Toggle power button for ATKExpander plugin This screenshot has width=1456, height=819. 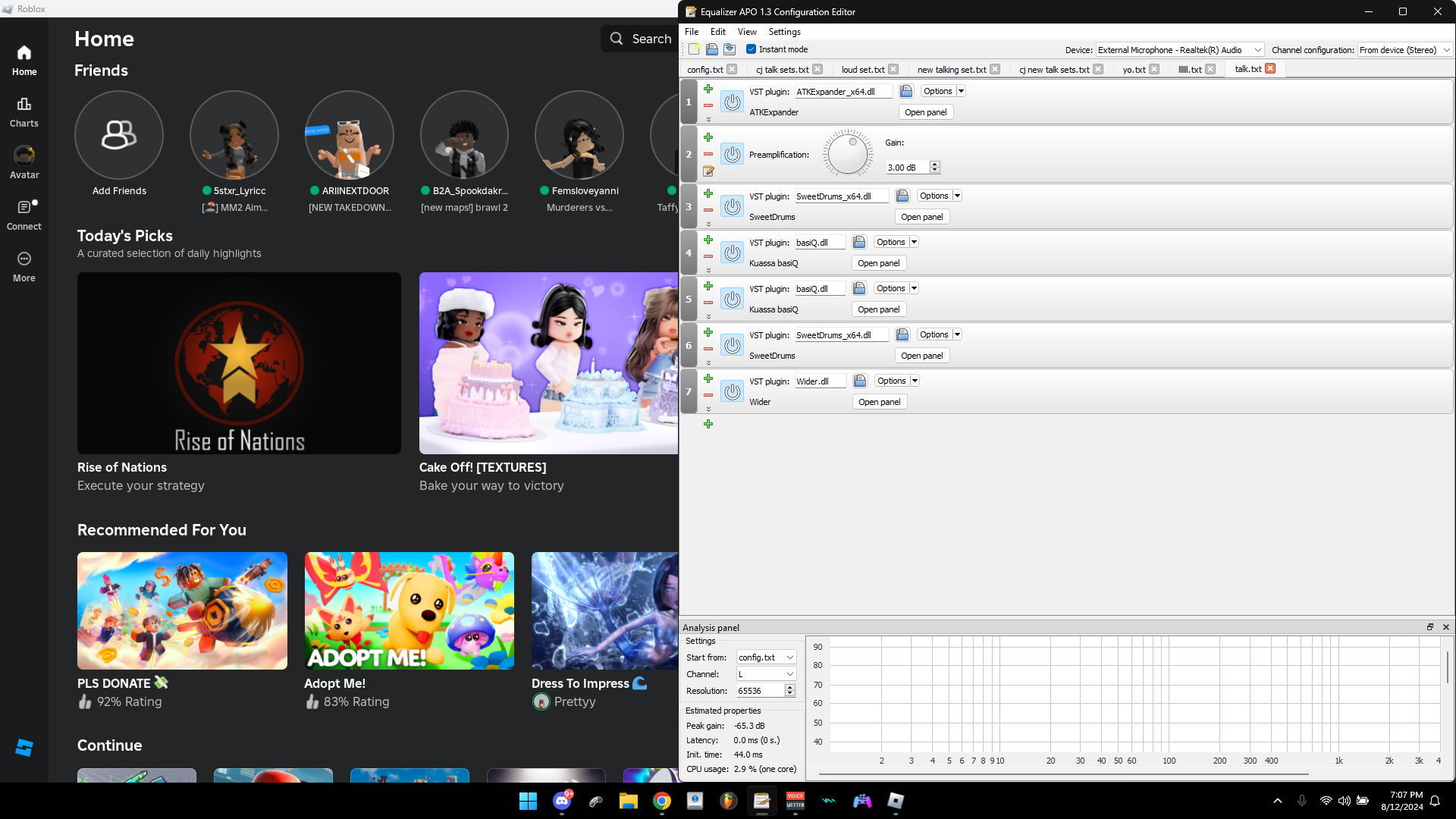[x=732, y=102]
